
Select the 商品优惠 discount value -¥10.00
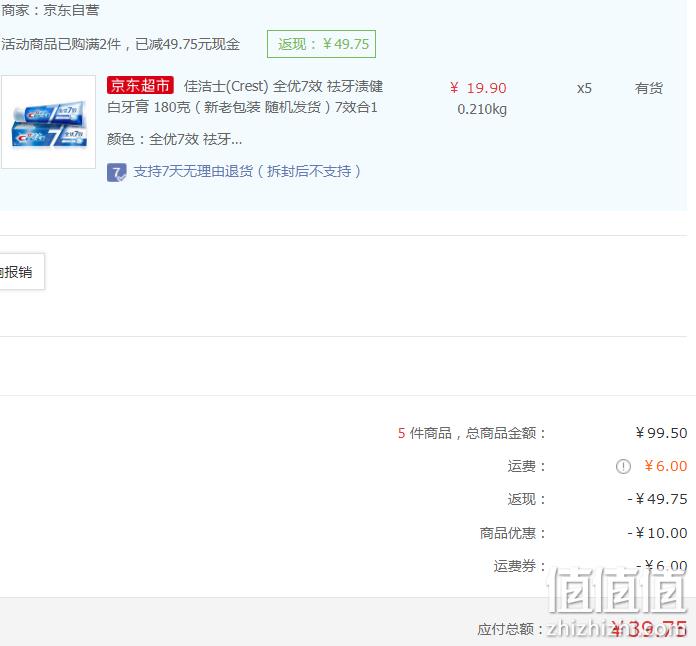coord(657,533)
